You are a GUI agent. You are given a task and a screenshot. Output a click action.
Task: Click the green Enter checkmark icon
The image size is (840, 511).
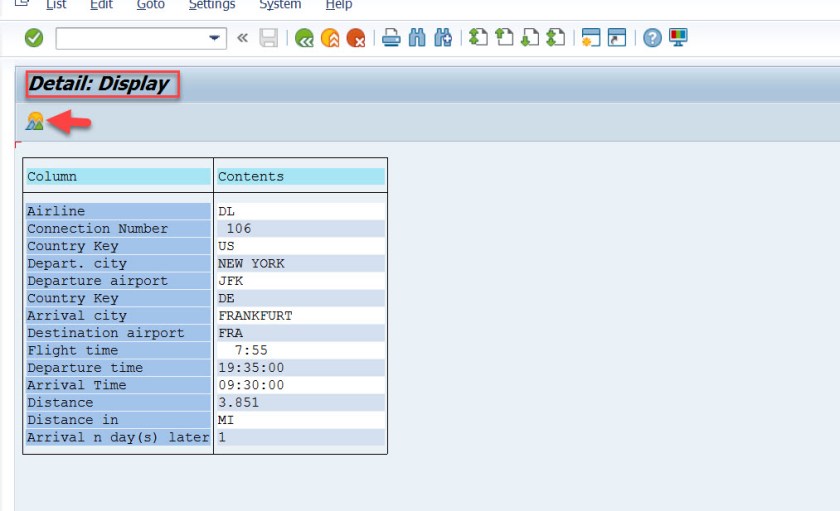pyautogui.click(x=34, y=38)
